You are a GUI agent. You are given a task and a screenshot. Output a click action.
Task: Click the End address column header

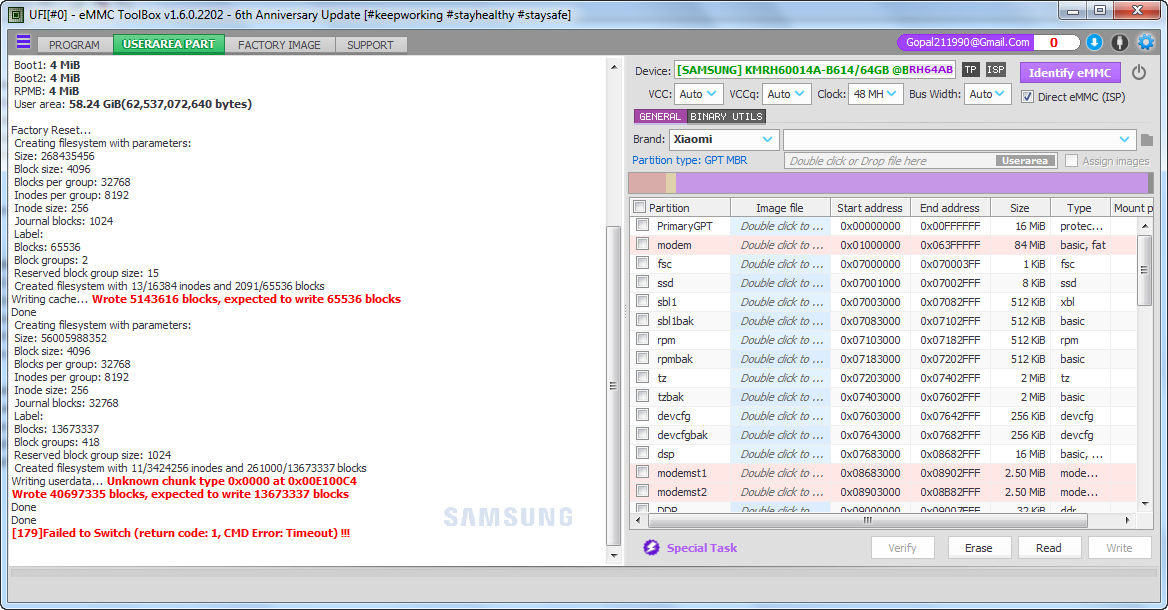click(x=950, y=208)
